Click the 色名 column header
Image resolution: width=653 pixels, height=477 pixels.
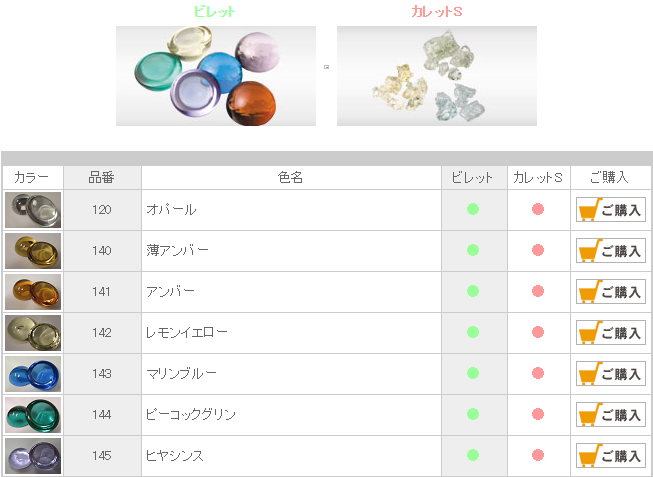click(291, 178)
